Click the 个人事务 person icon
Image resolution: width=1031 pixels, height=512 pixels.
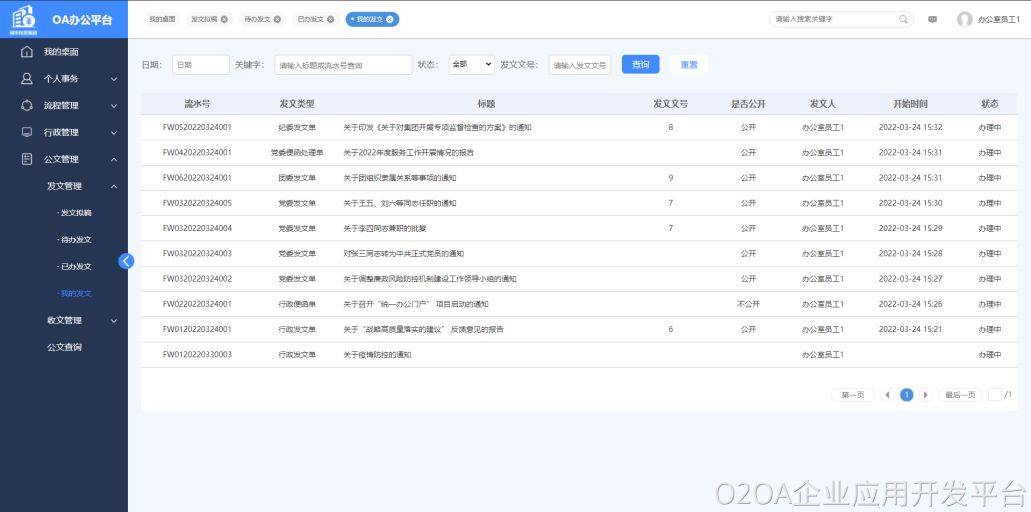(27, 78)
